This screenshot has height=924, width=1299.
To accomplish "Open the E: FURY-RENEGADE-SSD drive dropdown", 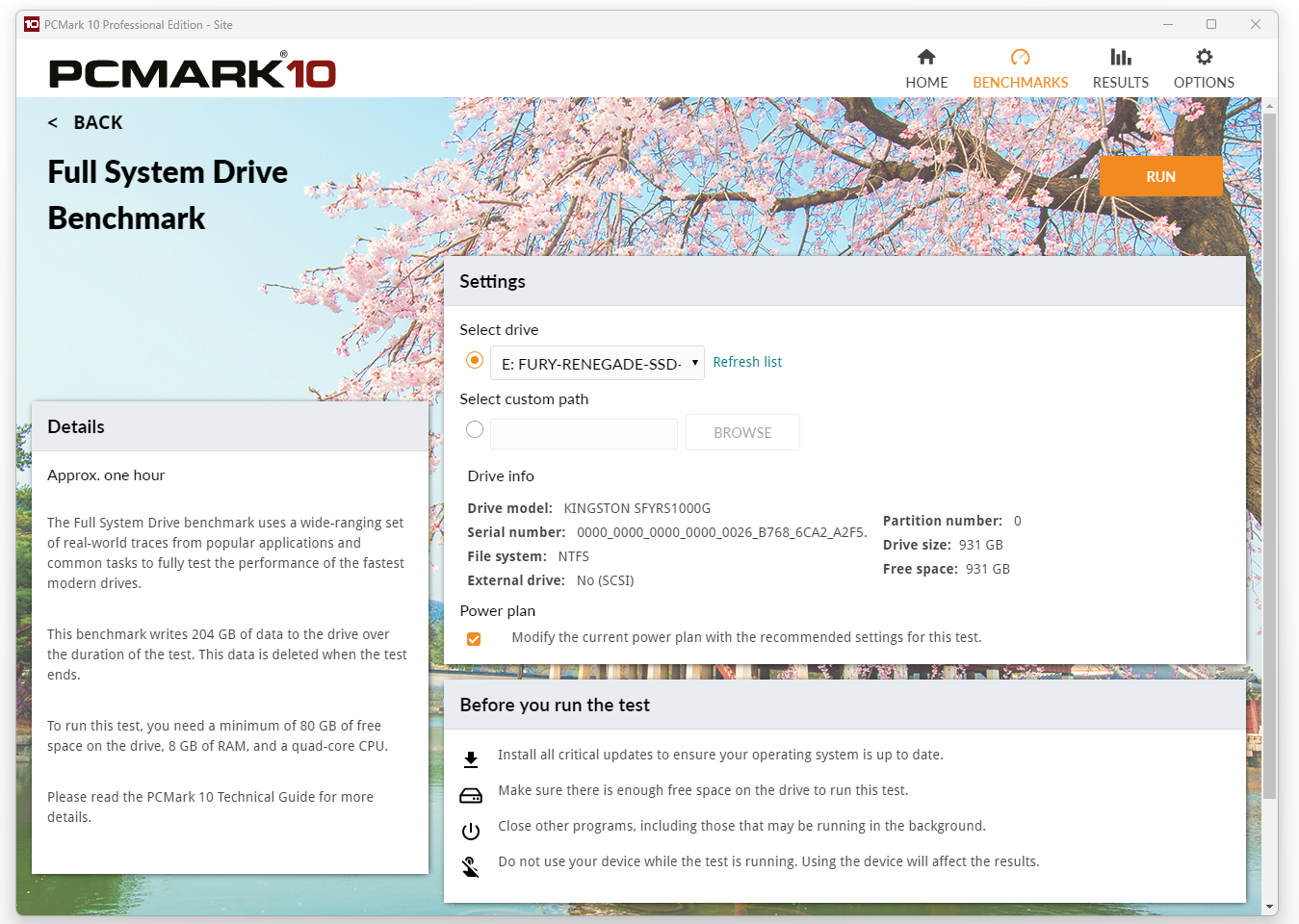I will click(x=597, y=363).
